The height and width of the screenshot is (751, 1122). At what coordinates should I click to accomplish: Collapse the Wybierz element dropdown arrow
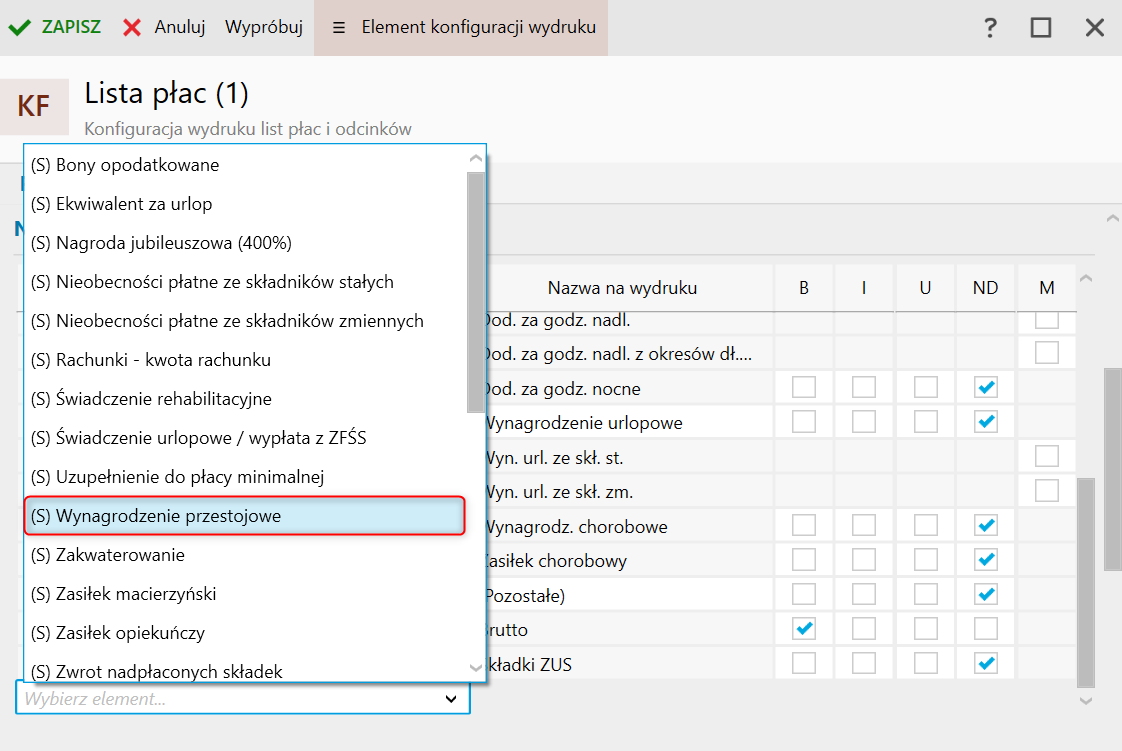click(x=451, y=699)
